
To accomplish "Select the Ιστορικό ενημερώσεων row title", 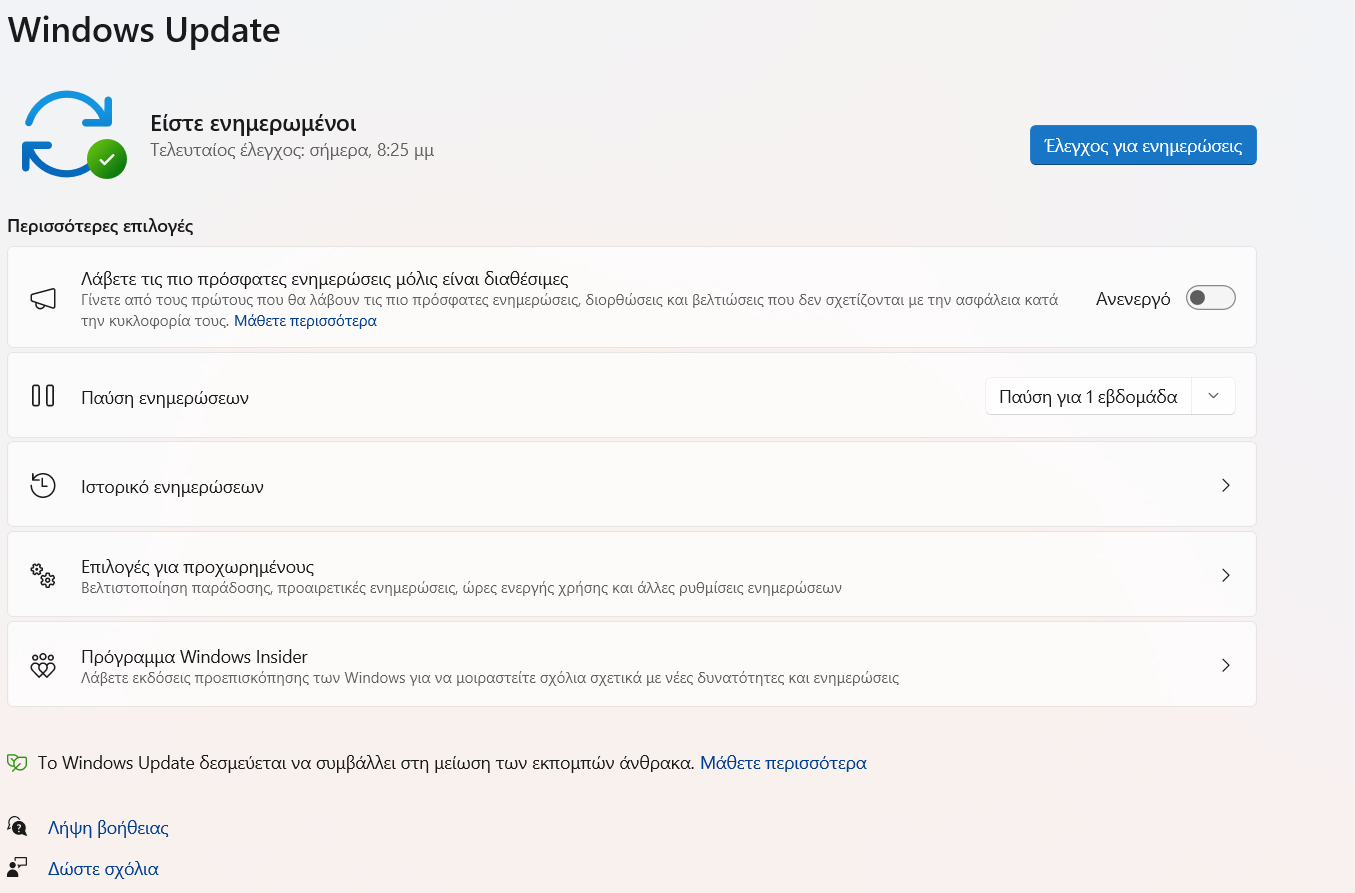I will point(172,487).
